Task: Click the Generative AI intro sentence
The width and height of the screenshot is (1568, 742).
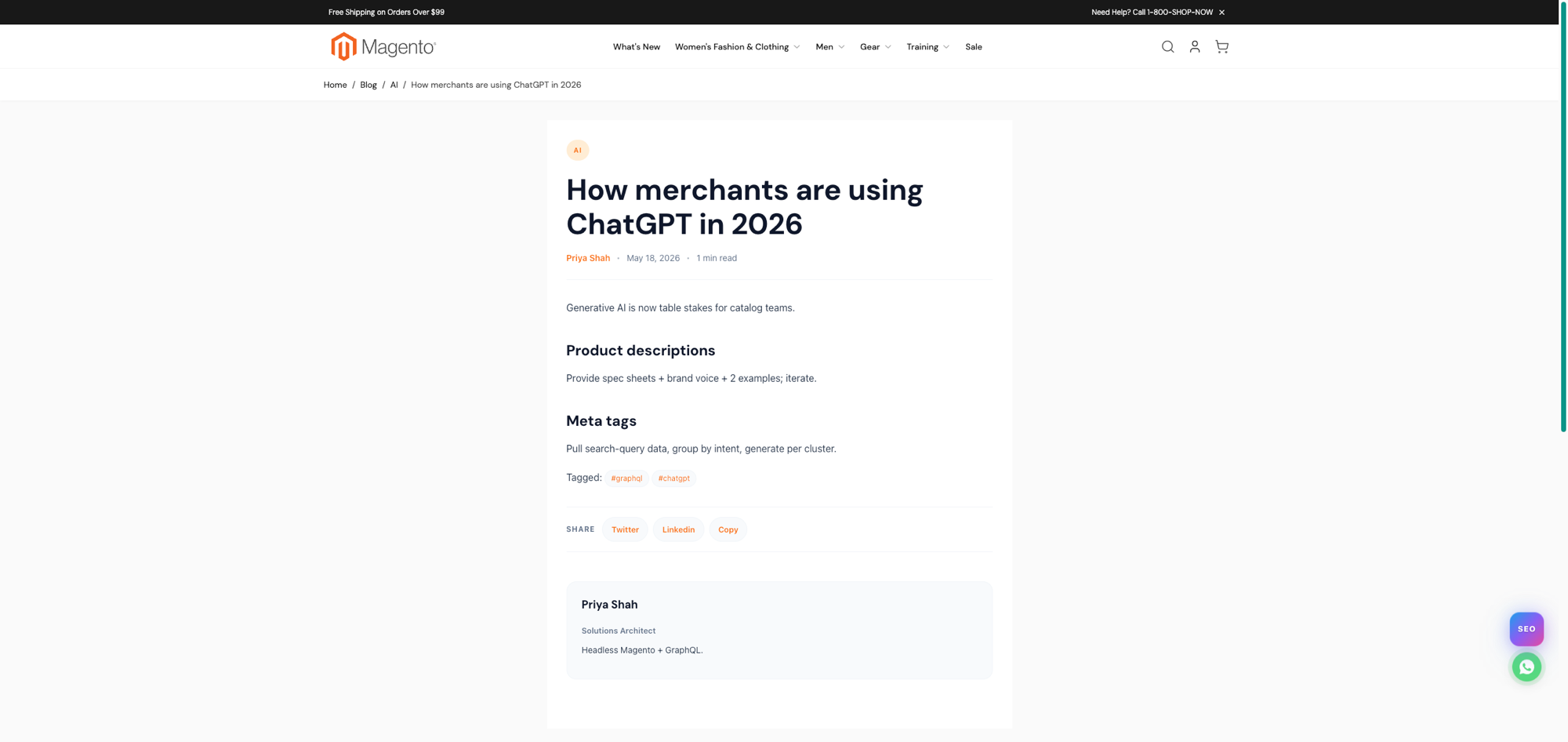Action: (x=681, y=308)
